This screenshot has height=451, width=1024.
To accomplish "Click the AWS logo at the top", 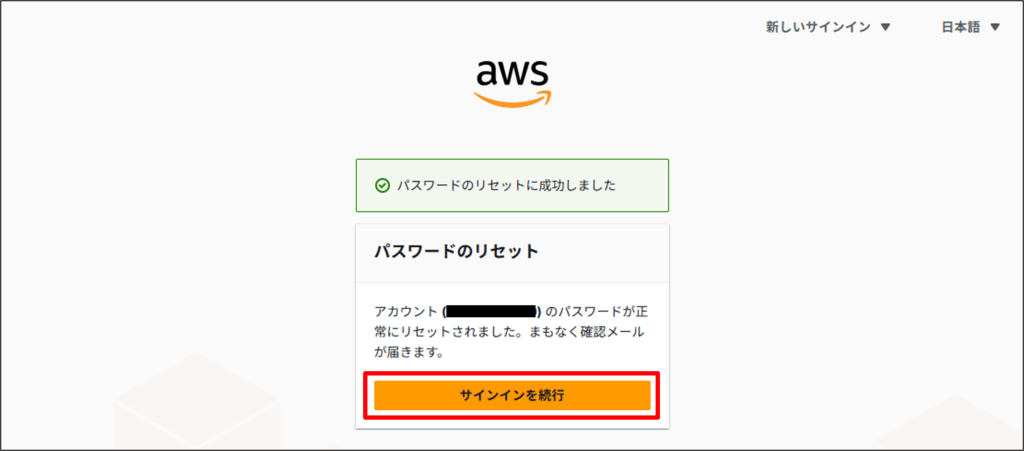I will tap(511, 82).
